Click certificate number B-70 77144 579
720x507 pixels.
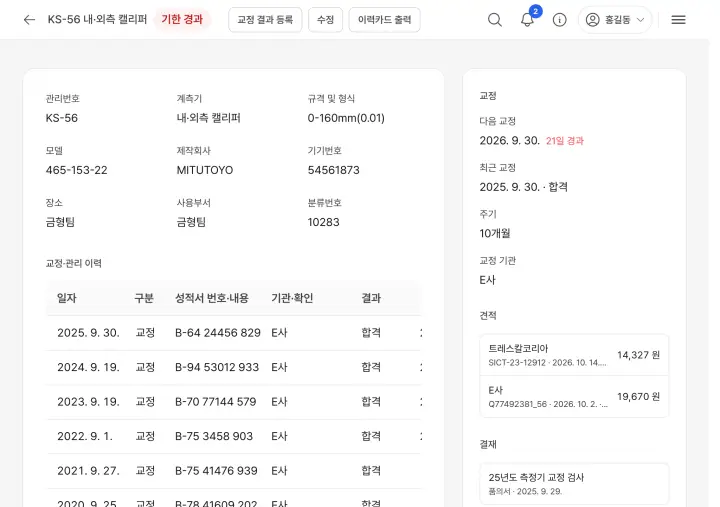(x=215, y=402)
